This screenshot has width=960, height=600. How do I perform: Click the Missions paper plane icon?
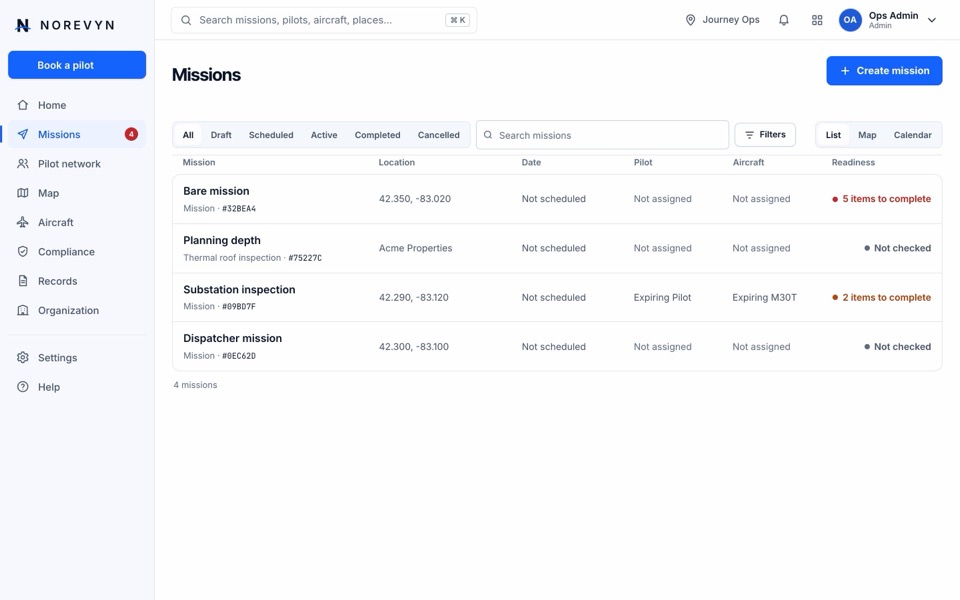click(23, 134)
